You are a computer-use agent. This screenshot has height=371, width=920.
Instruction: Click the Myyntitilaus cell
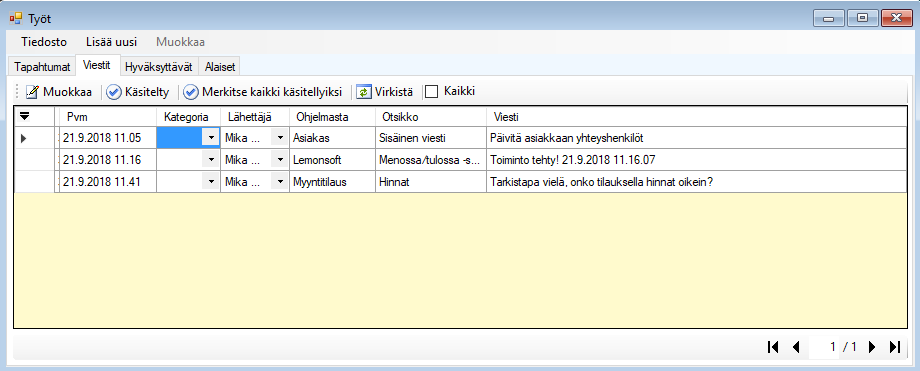[x=332, y=182]
